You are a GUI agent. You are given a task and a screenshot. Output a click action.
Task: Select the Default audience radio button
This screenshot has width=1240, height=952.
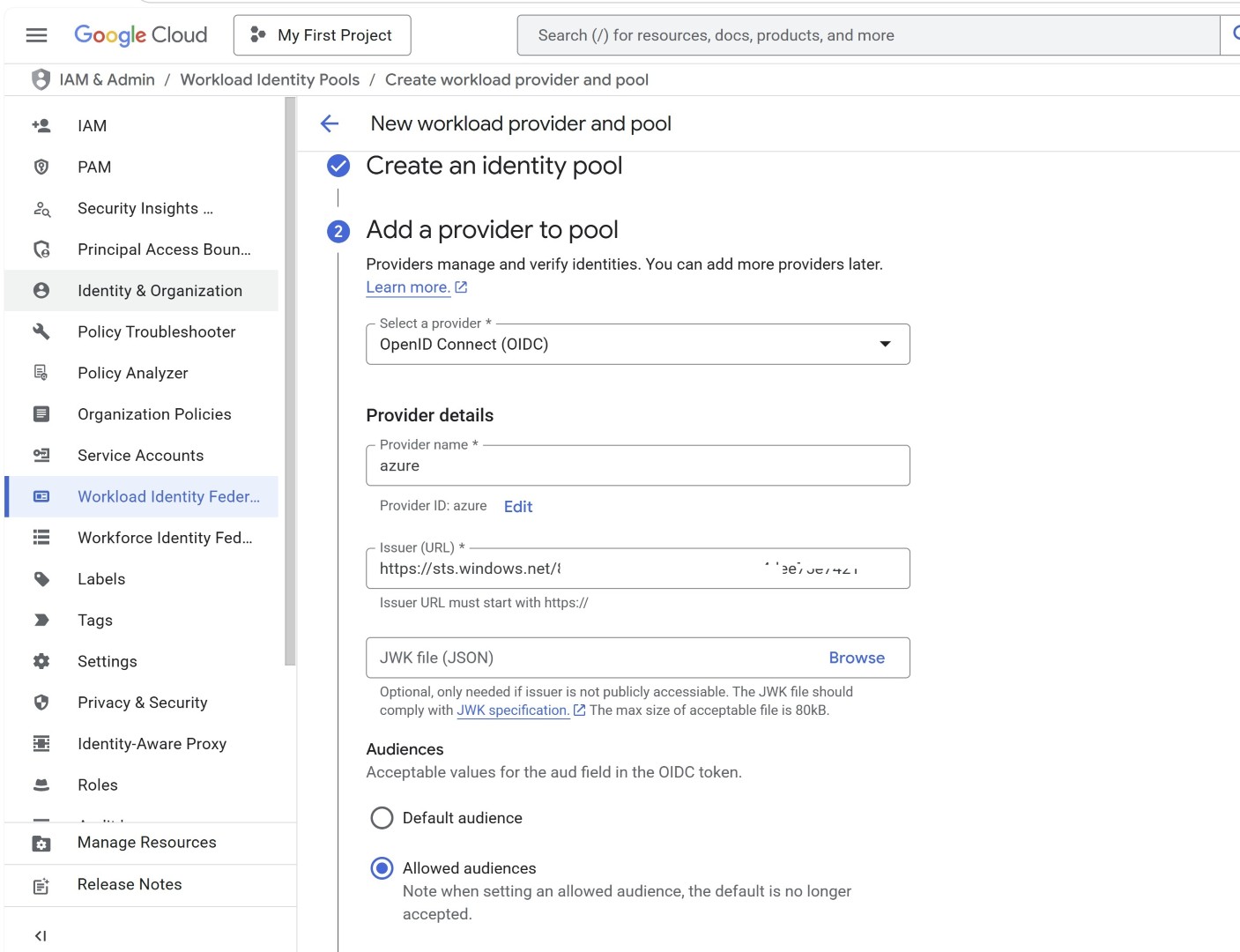[382, 818]
